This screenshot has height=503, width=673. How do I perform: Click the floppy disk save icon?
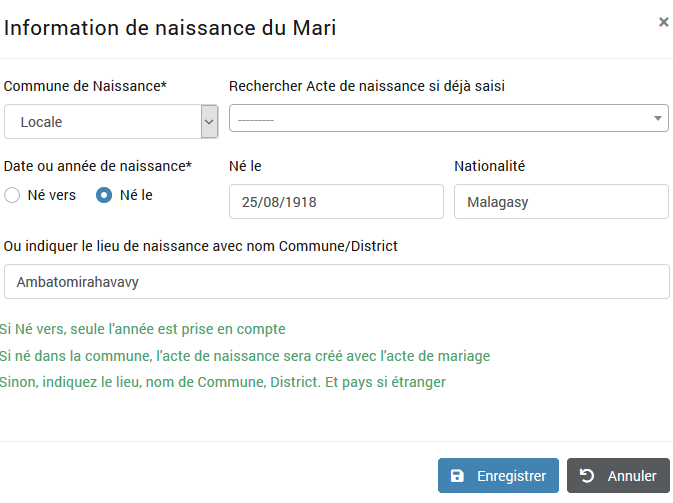click(457, 476)
